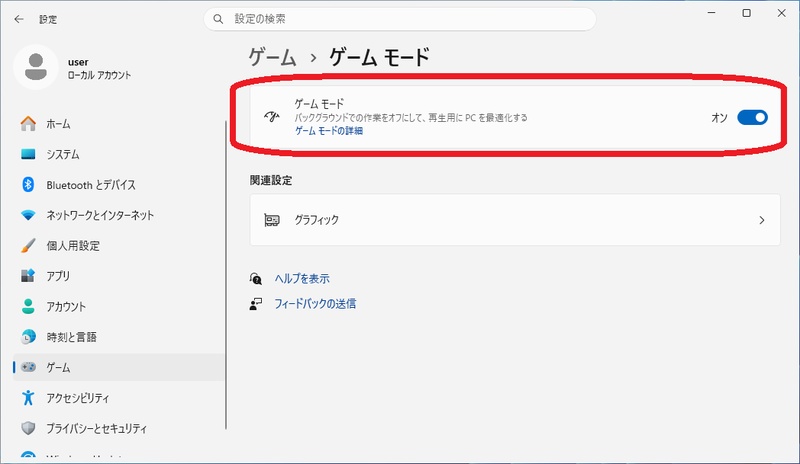Click the user ローカル アカウント profile
Image resolution: width=800 pixels, height=464 pixels.
click(x=73, y=68)
